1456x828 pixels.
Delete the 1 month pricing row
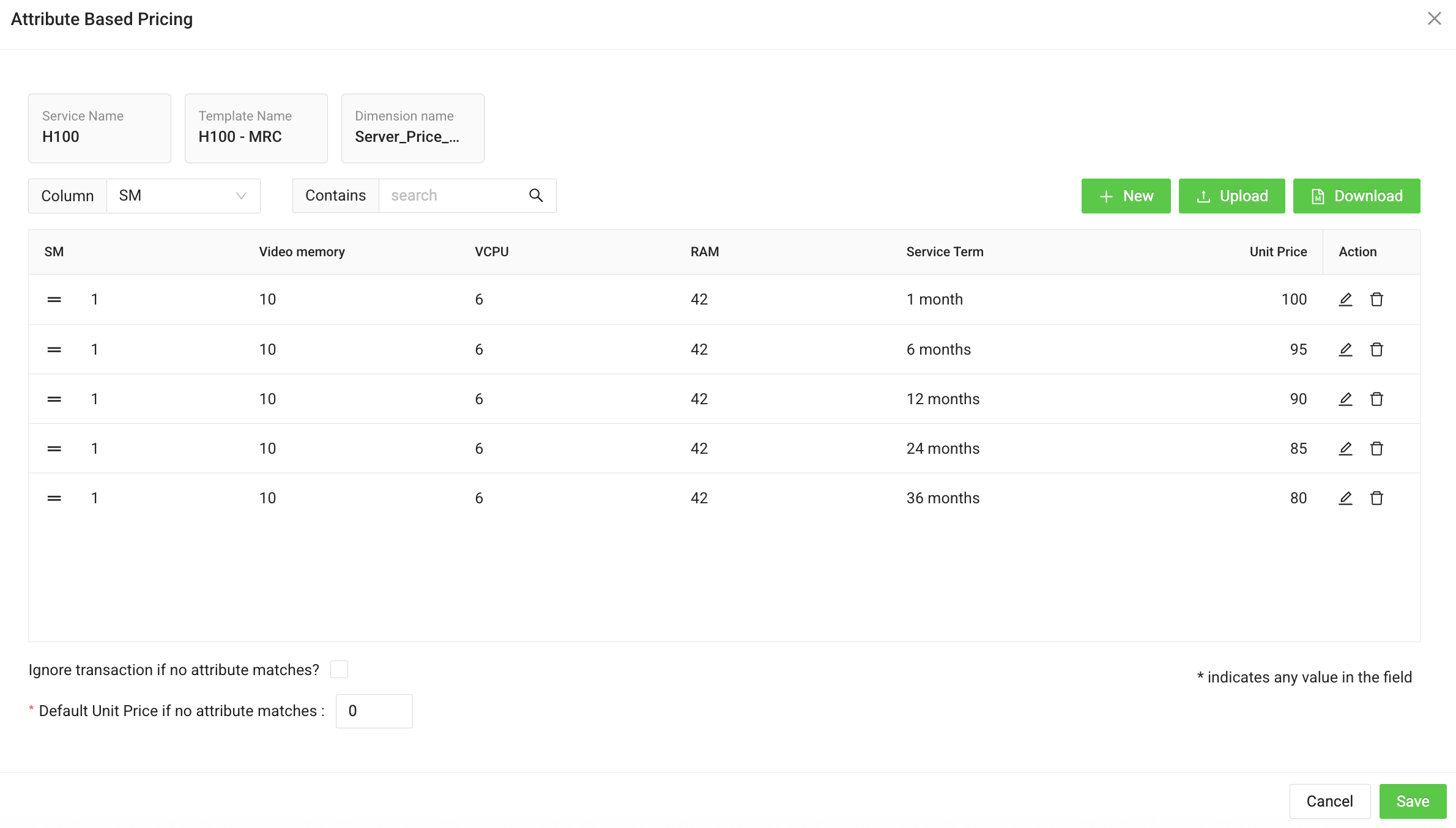click(1377, 299)
